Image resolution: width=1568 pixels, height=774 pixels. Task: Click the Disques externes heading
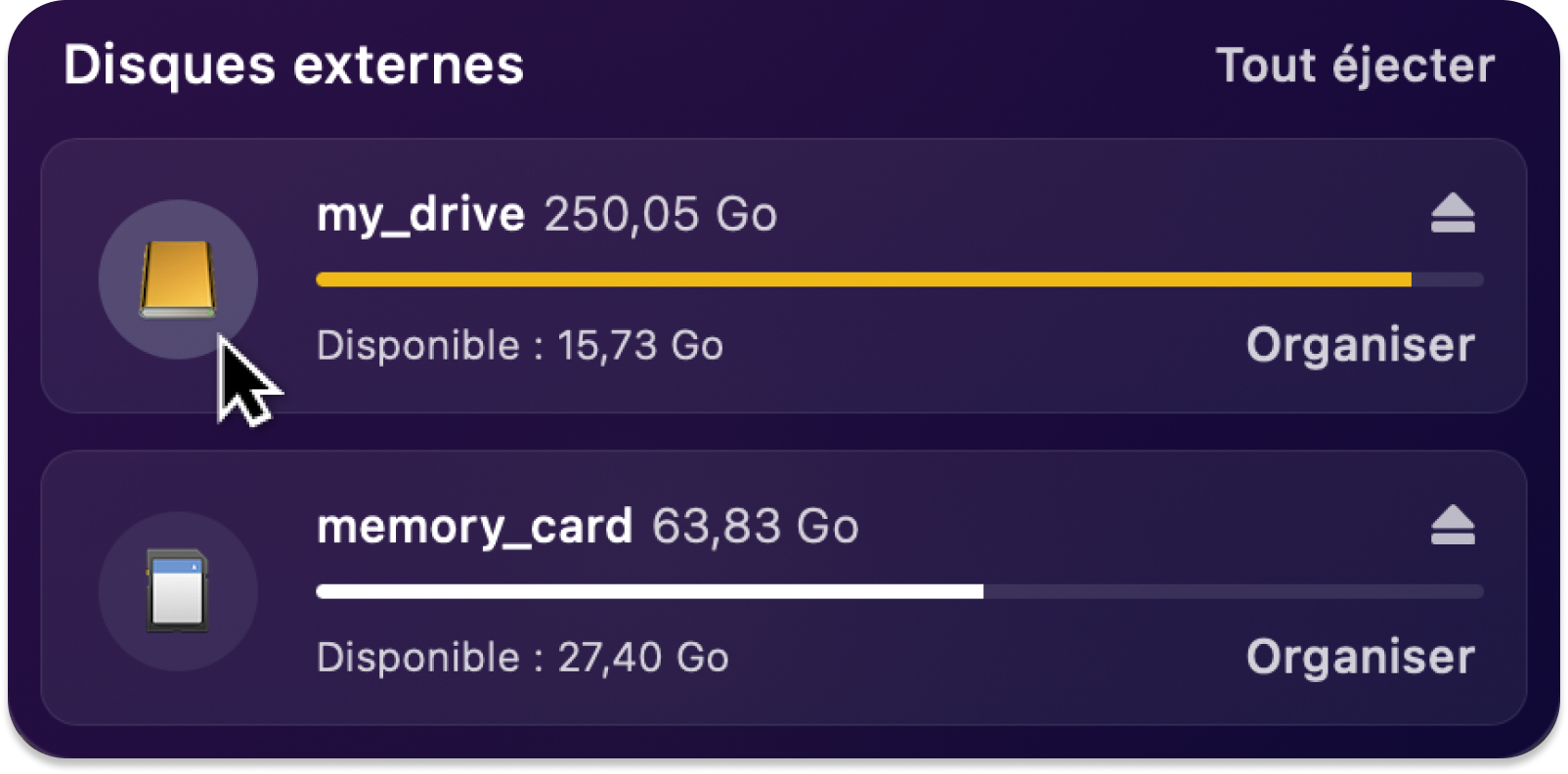(294, 65)
